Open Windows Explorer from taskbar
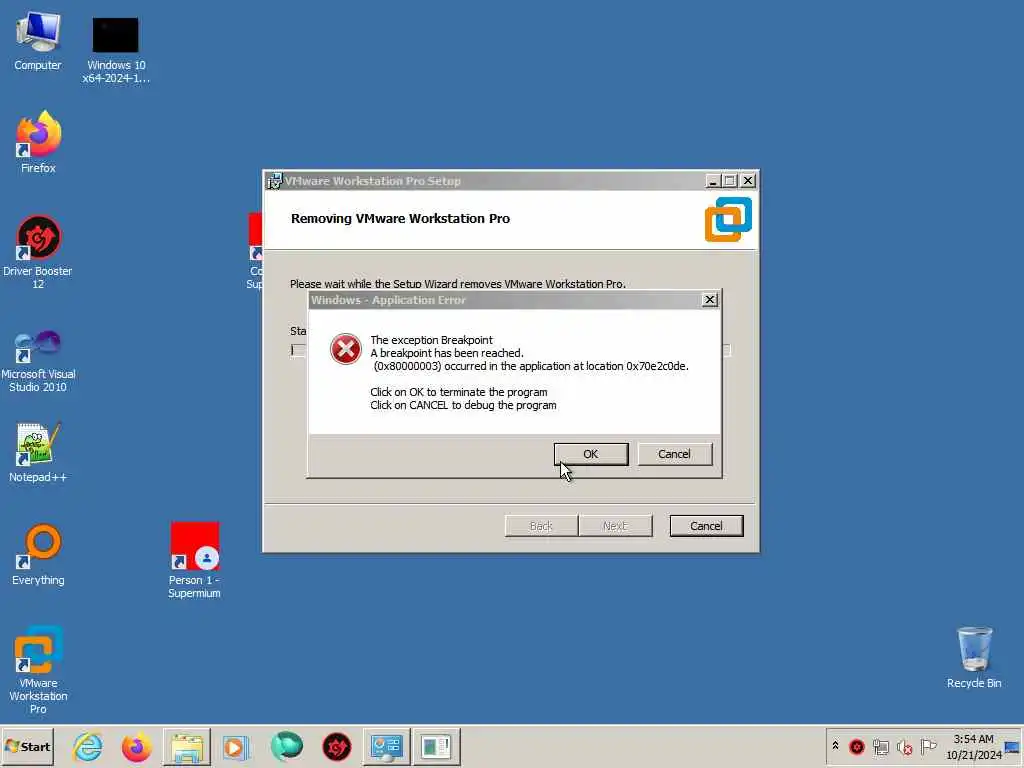 pyautogui.click(x=186, y=746)
